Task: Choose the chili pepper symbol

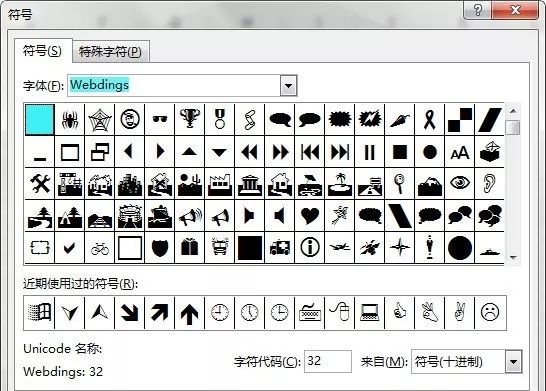Action: click(x=399, y=120)
